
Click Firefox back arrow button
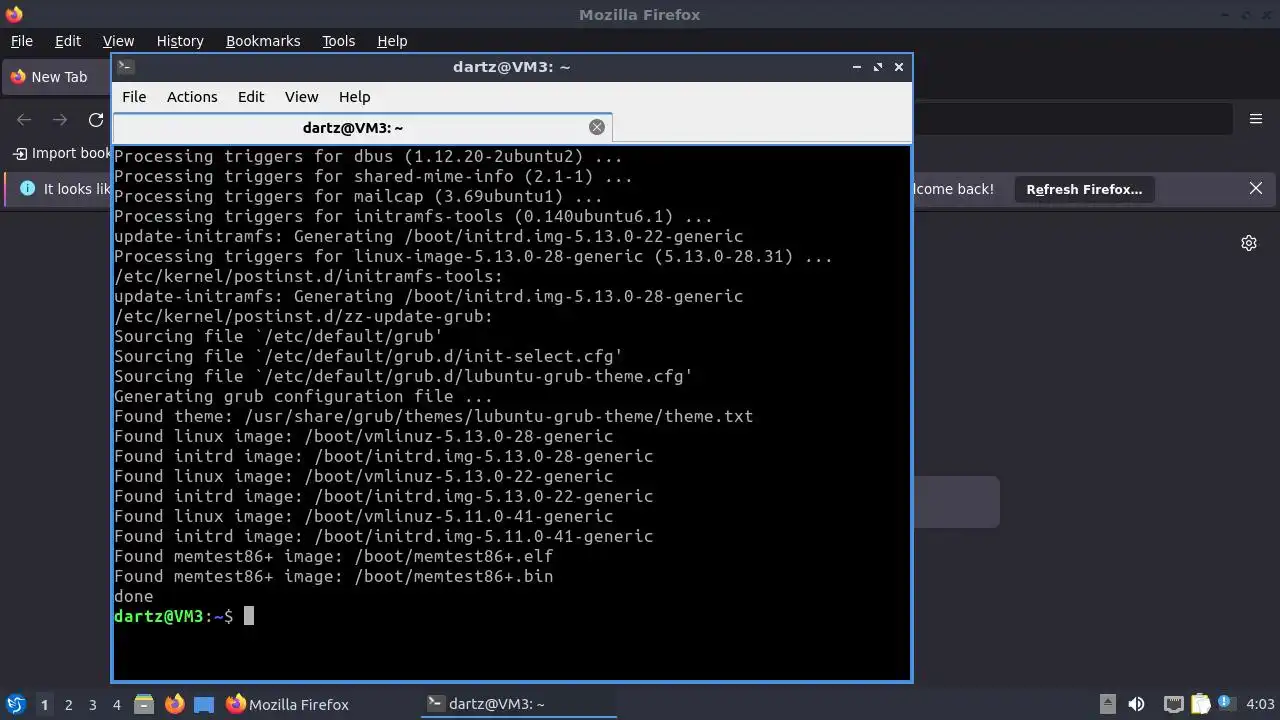[x=24, y=120]
